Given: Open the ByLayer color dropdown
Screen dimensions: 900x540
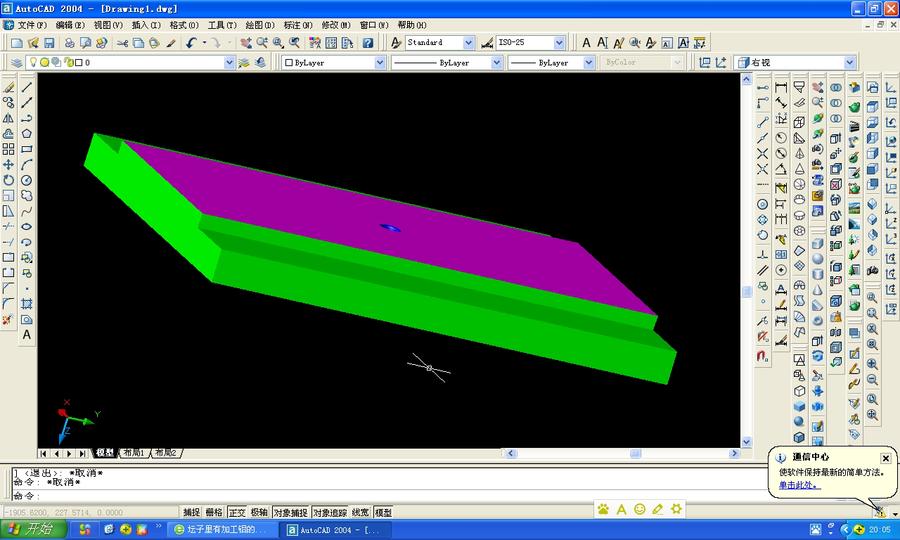Looking at the screenshot, I should [x=379, y=63].
